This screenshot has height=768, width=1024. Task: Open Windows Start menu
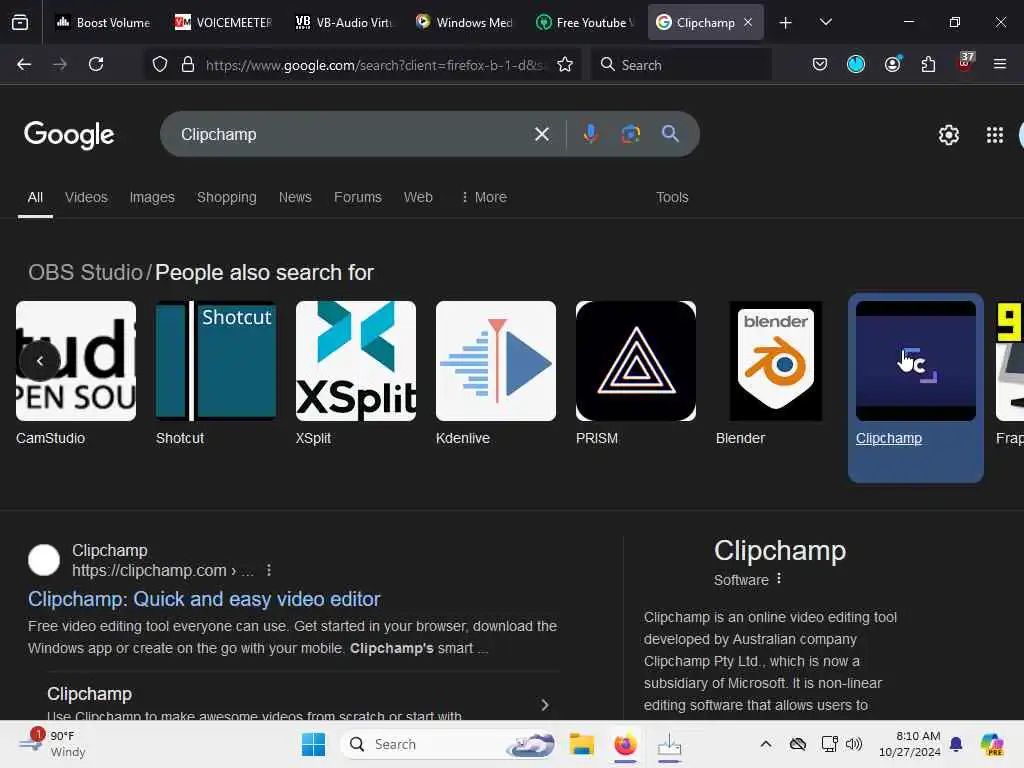(x=313, y=744)
